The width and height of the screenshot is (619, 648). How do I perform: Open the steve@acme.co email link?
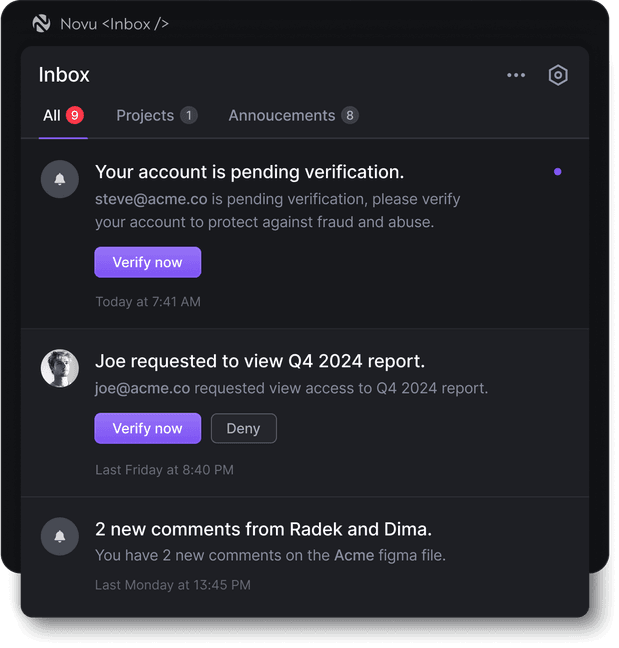pyautogui.click(x=151, y=199)
